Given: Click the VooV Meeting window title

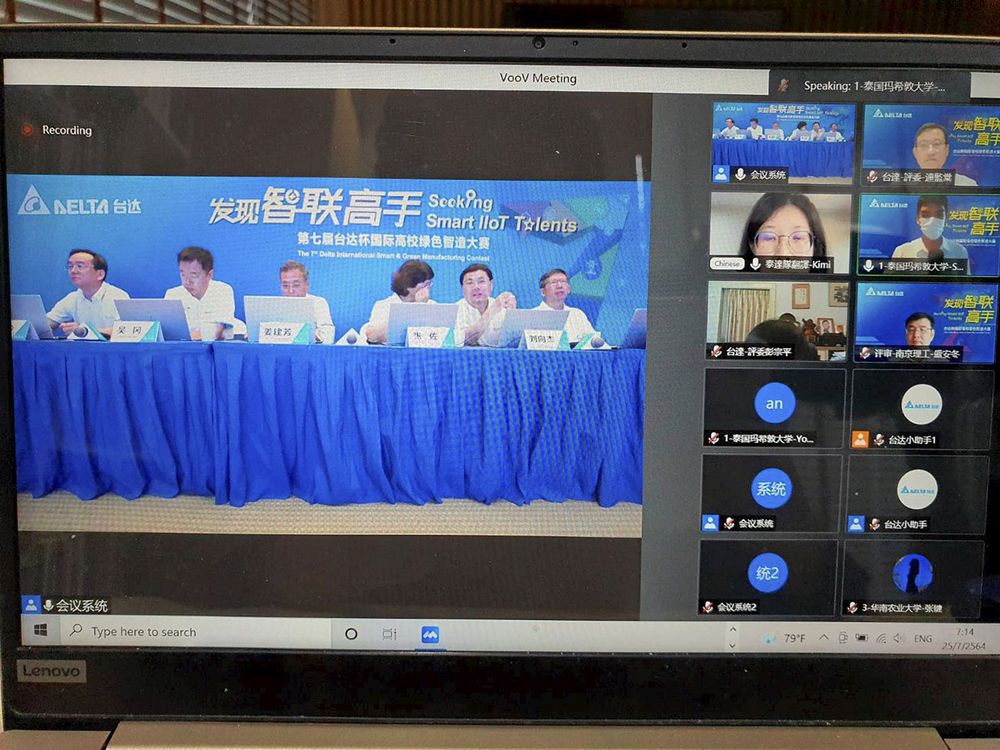Looking at the screenshot, I should point(538,78).
